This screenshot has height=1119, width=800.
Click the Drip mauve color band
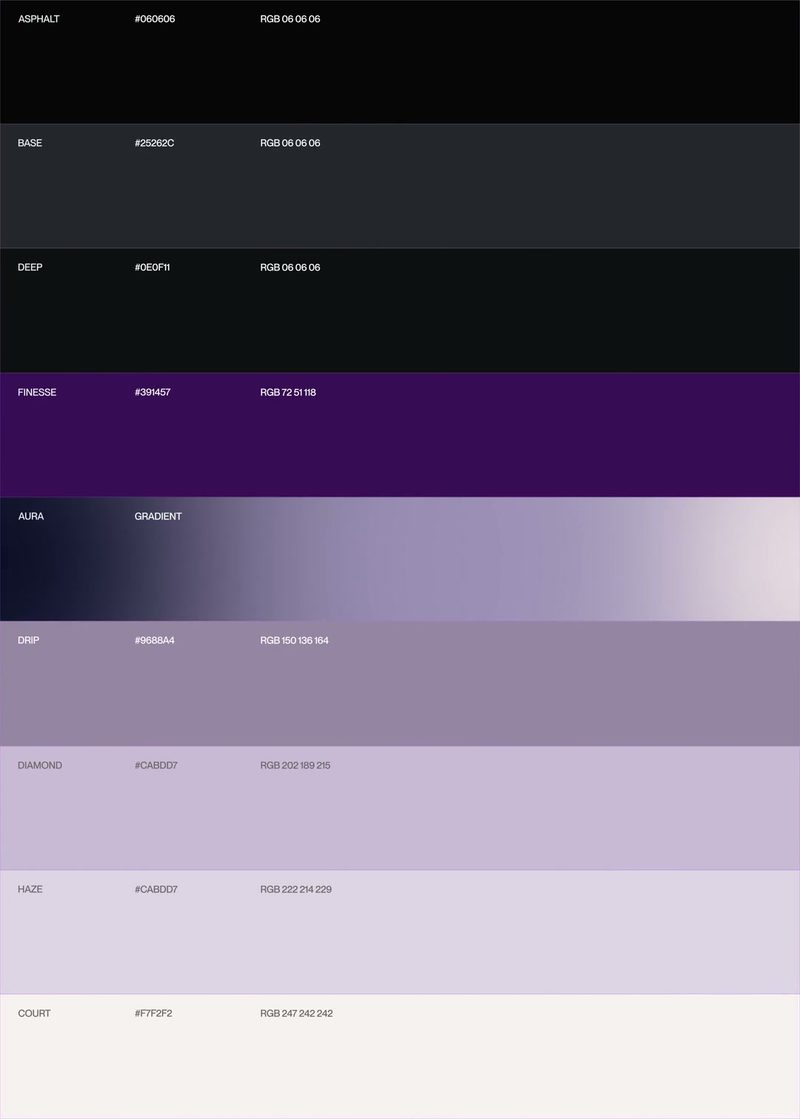(400, 684)
